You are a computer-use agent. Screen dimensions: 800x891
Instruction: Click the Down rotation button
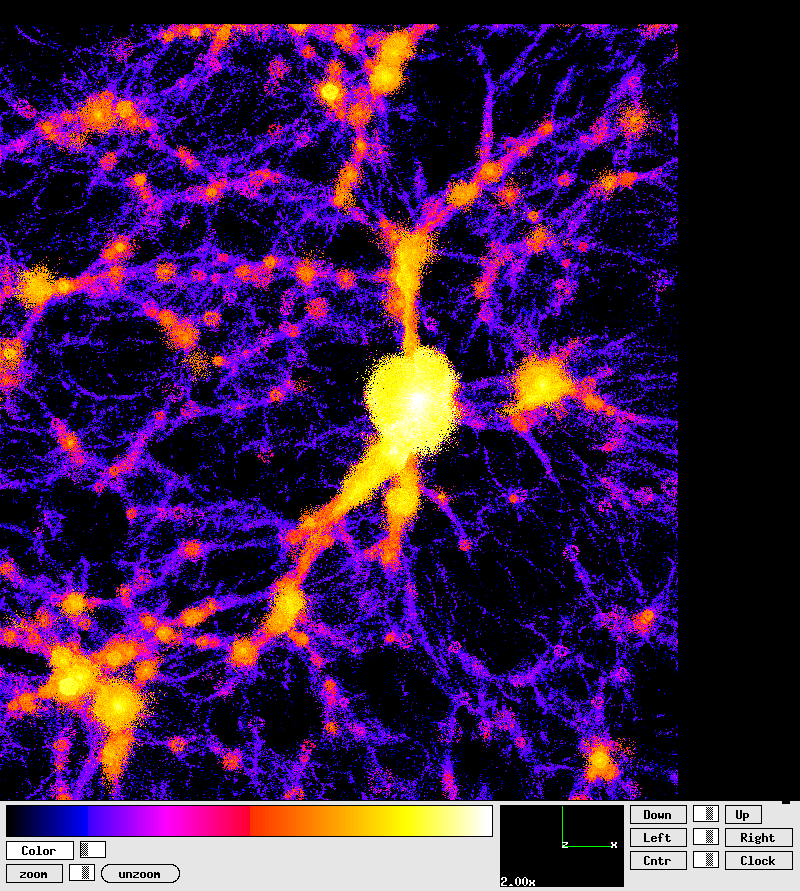658,815
